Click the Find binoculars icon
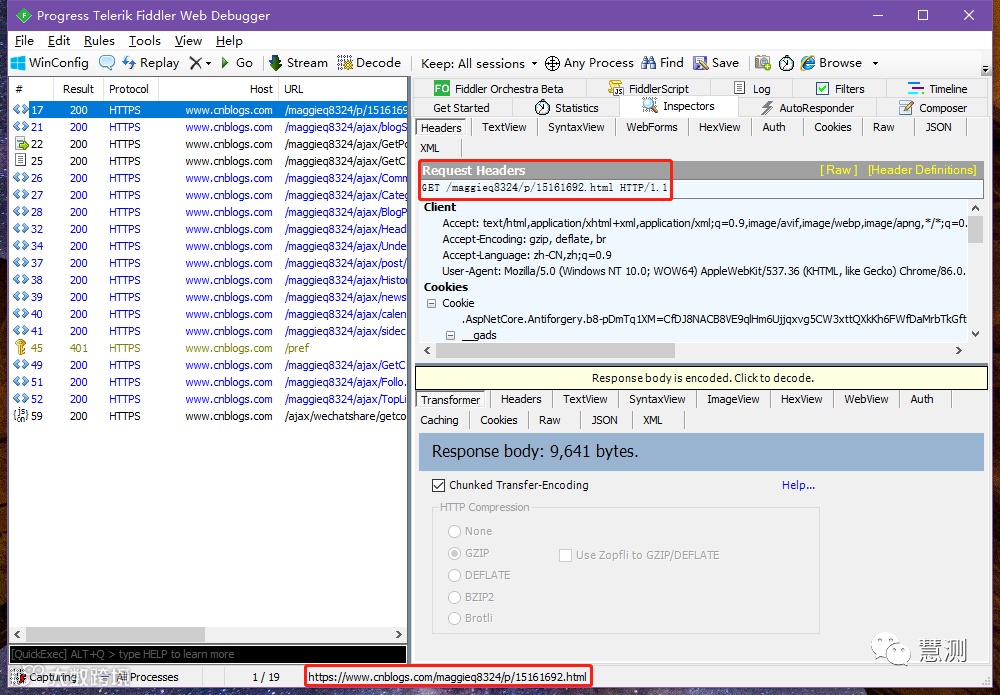The image size is (1000, 695). 649,62
